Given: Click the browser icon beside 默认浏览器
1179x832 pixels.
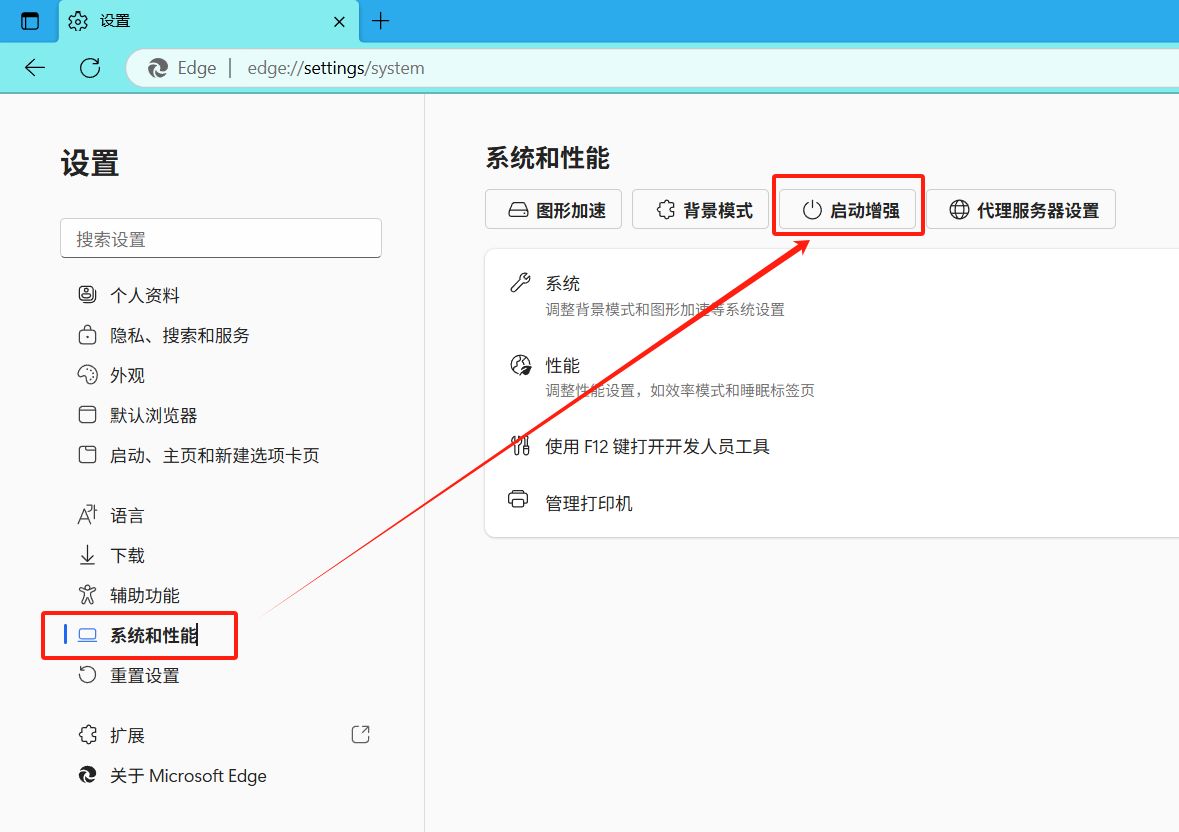Looking at the screenshot, I should click(87, 414).
